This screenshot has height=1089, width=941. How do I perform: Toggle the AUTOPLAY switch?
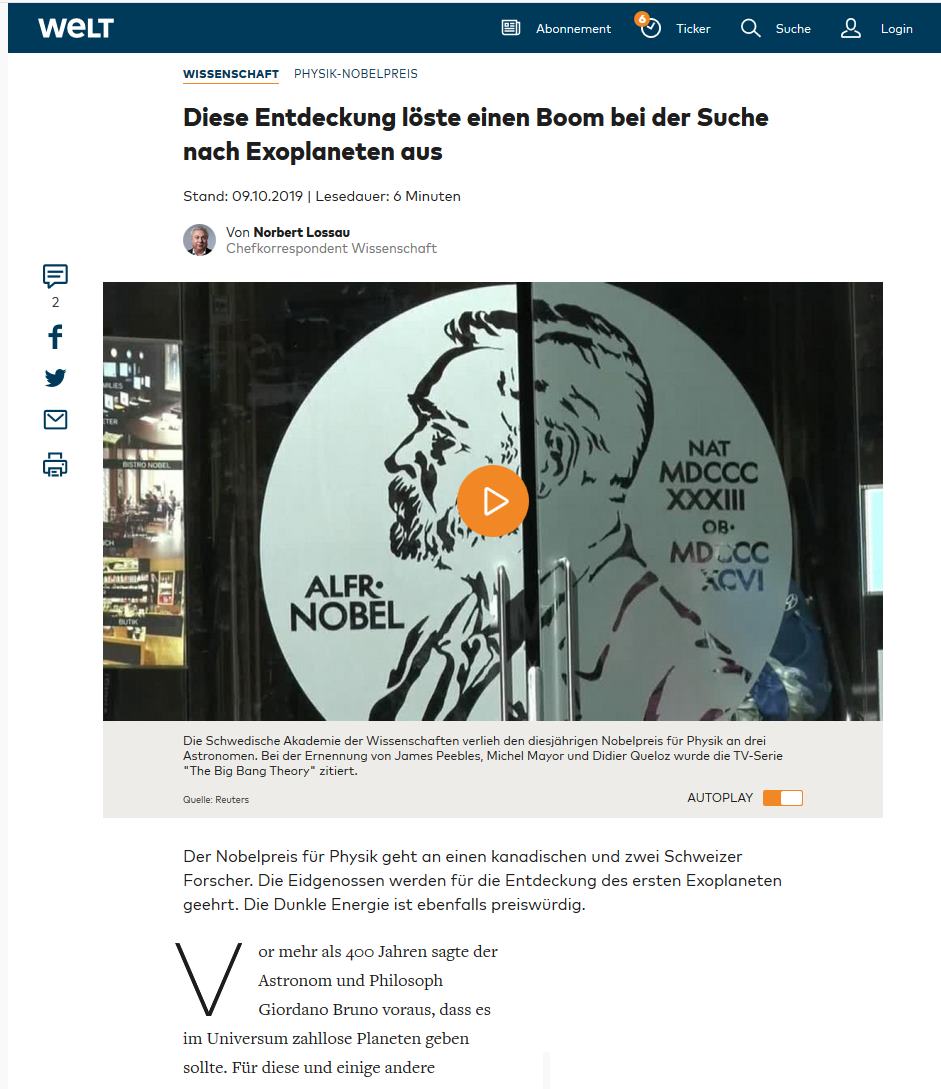tap(783, 797)
